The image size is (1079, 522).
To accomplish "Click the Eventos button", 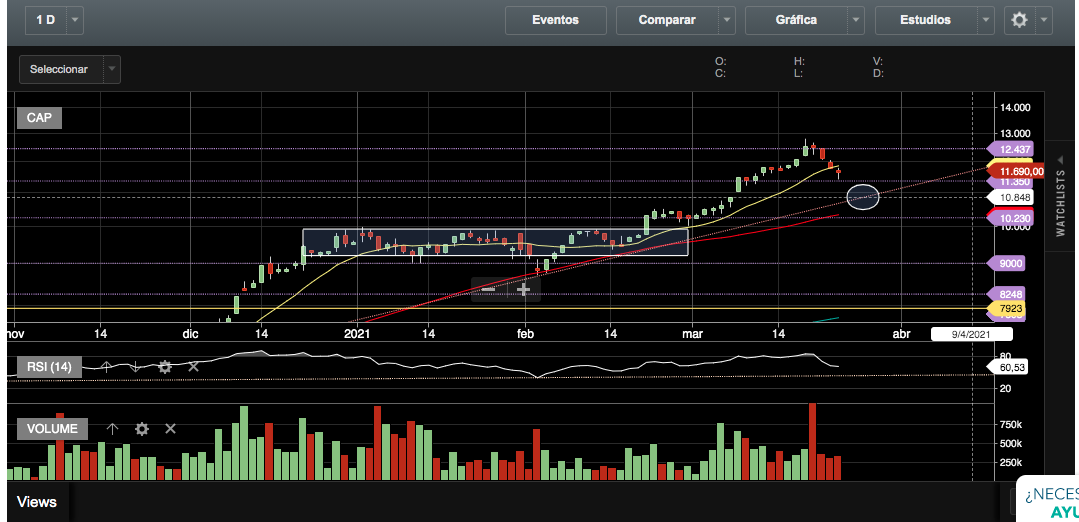I will click(555, 20).
